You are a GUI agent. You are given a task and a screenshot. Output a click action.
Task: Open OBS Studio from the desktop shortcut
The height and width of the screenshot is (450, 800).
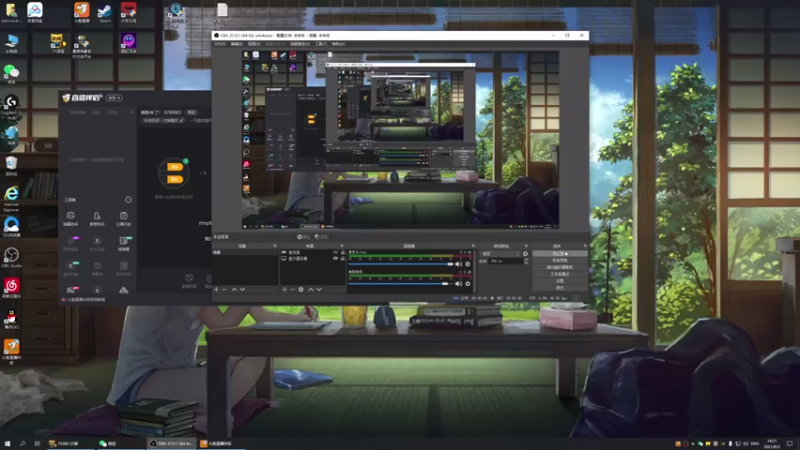pos(11,257)
